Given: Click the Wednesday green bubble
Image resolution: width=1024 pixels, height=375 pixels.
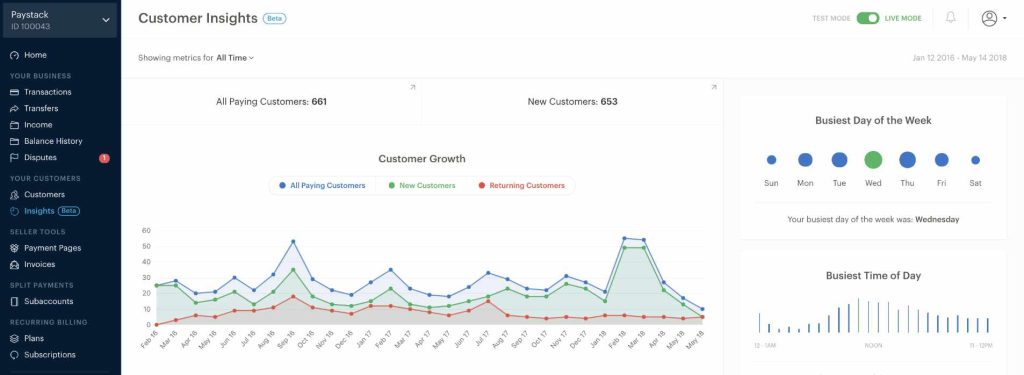Looking at the screenshot, I should [x=873, y=160].
